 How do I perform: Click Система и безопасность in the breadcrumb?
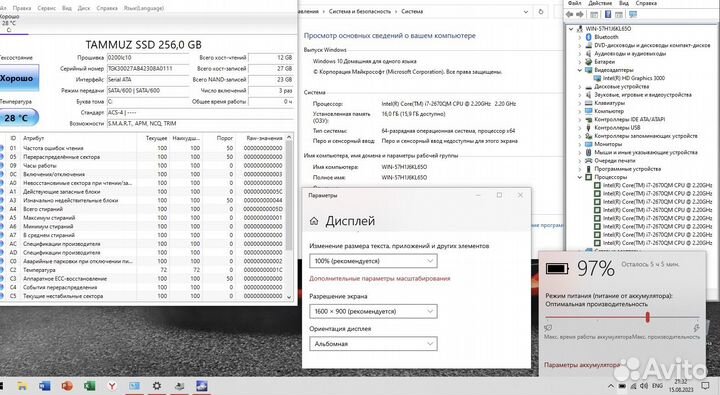point(360,11)
